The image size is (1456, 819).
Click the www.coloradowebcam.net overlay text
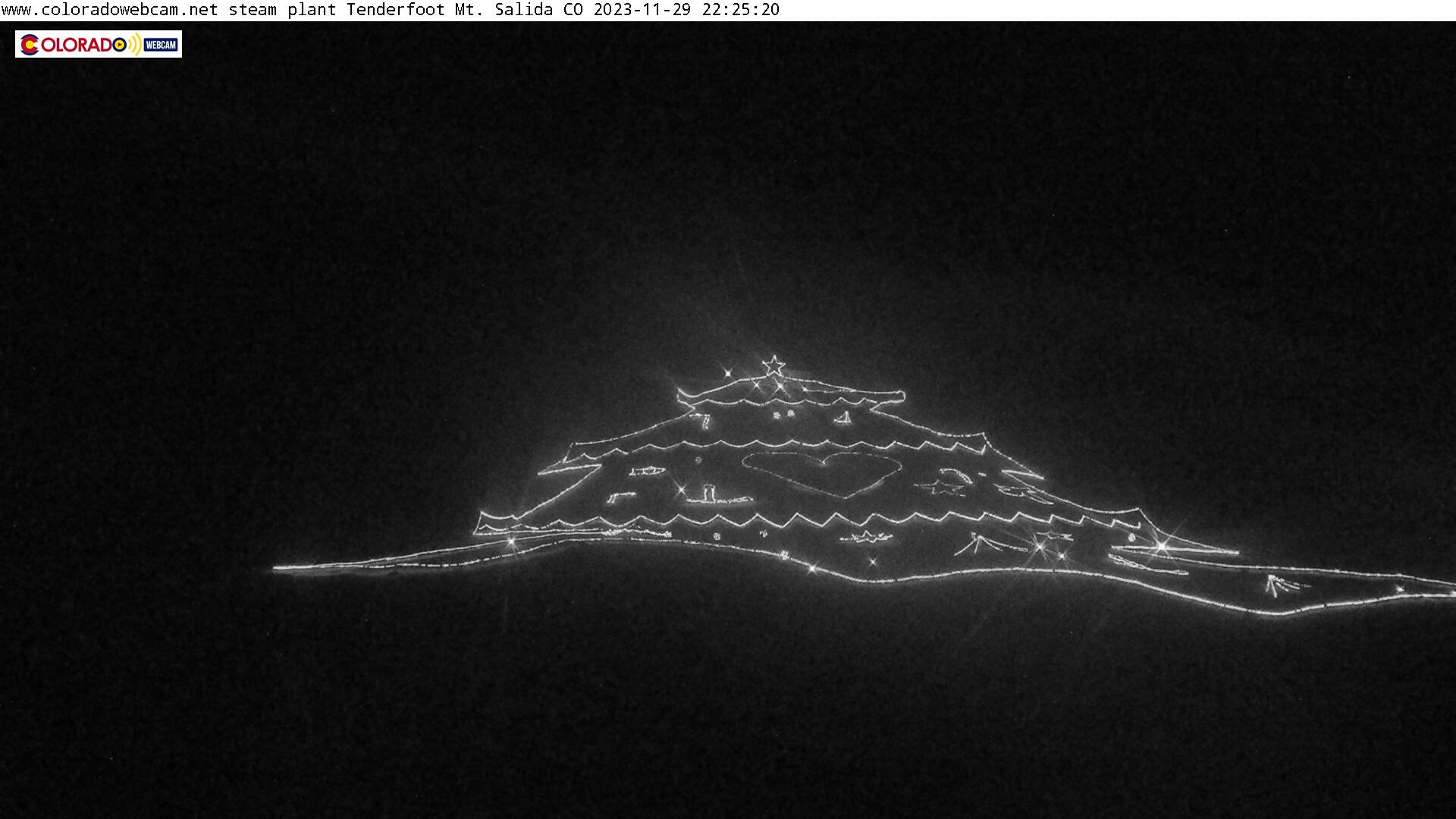(110, 10)
